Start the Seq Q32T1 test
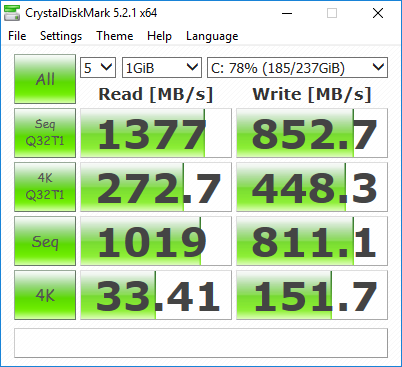402x367 pixels. tap(45, 133)
